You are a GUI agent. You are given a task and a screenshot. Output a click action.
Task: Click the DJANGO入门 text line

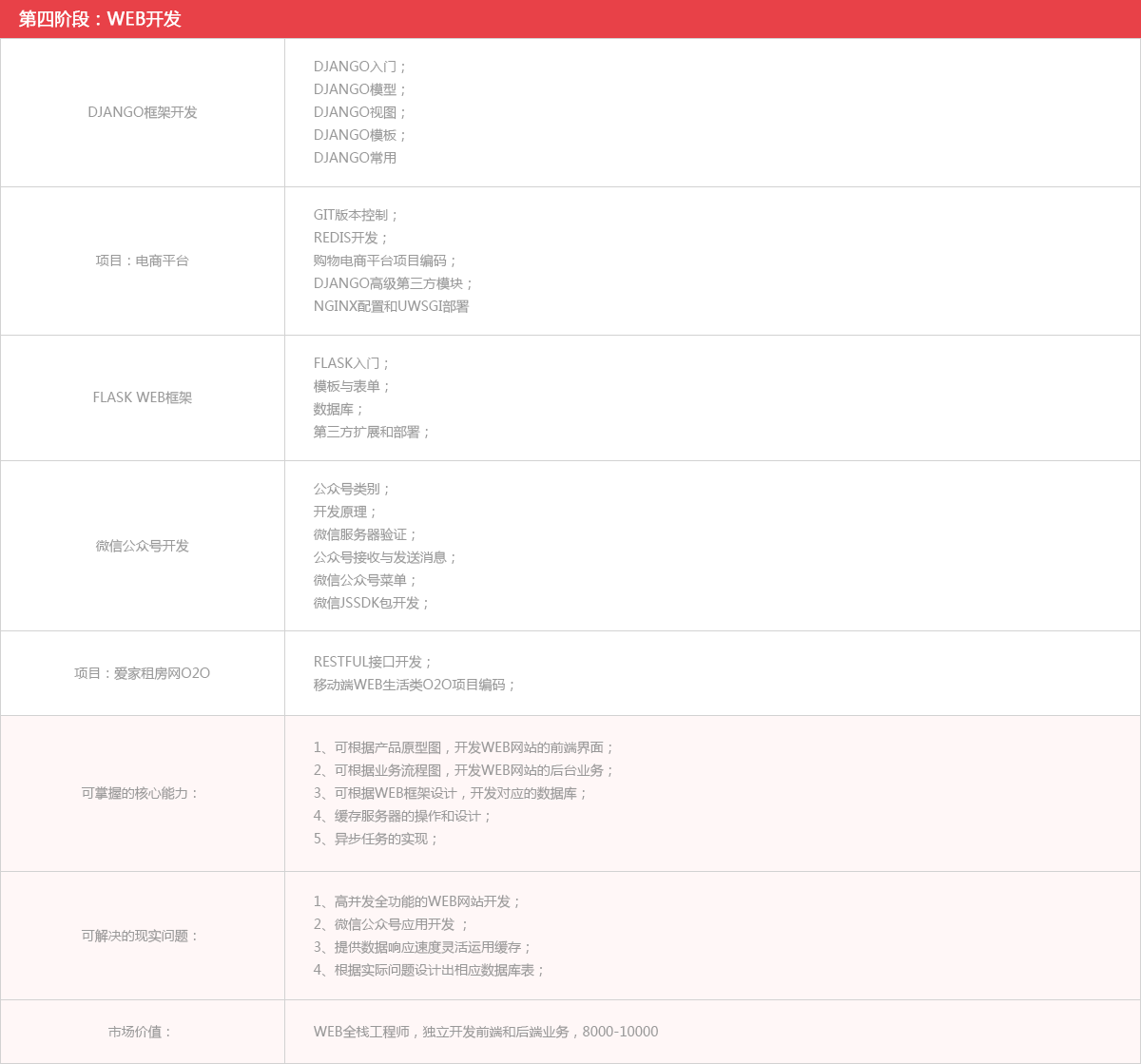pyautogui.click(x=360, y=67)
